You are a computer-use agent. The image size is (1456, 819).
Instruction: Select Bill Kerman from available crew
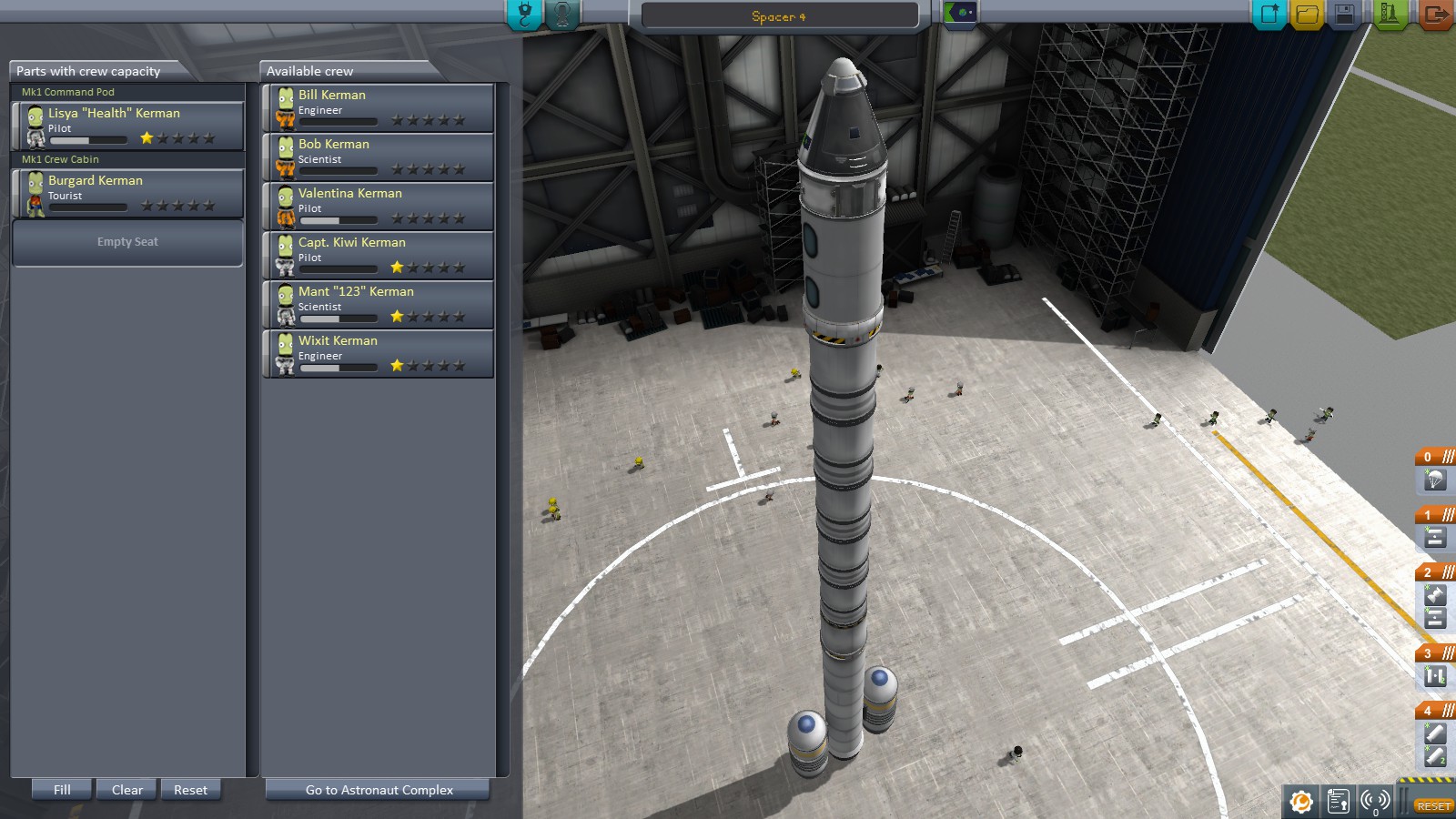pyautogui.click(x=379, y=107)
